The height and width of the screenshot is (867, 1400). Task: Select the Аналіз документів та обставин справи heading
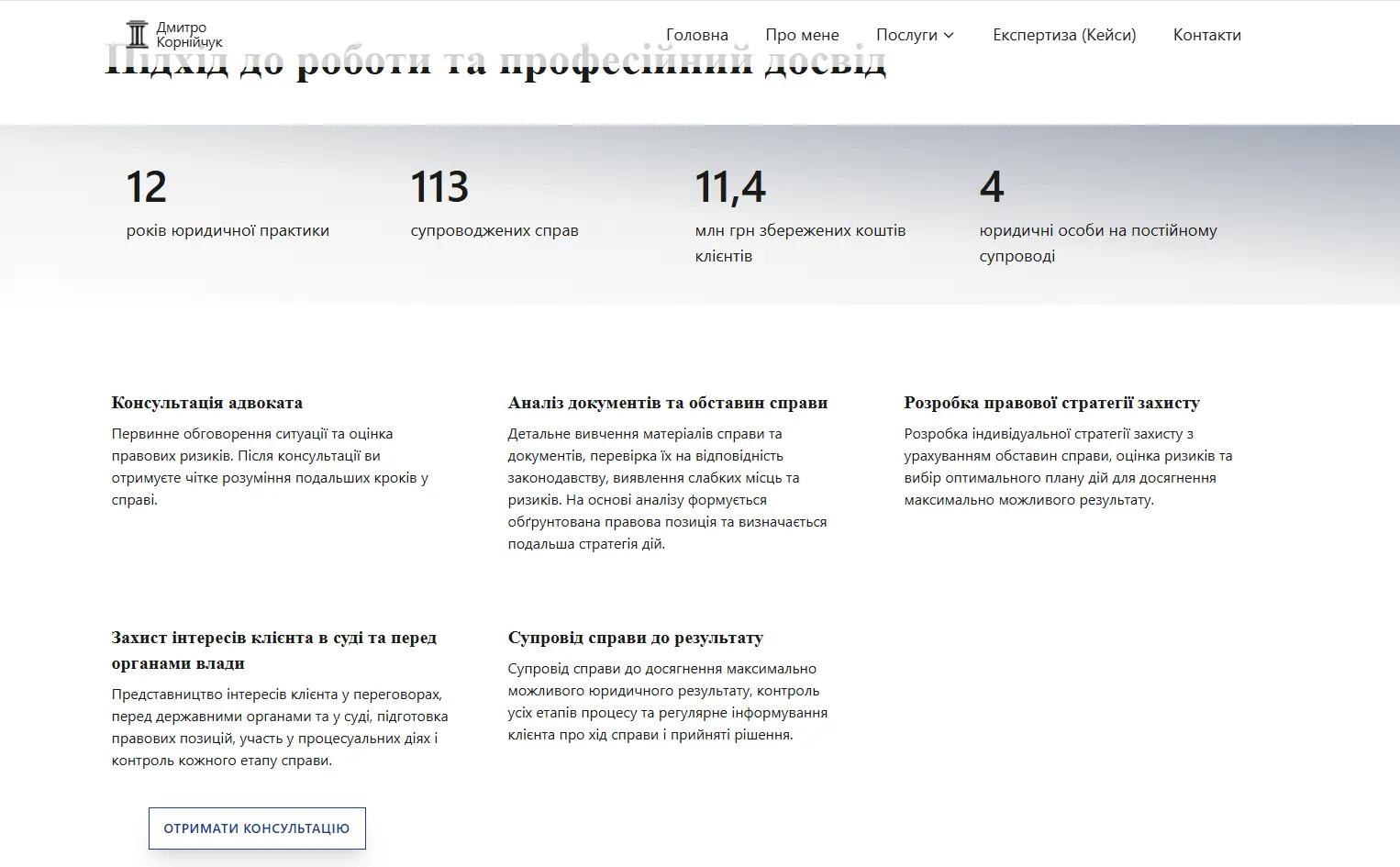[667, 403]
